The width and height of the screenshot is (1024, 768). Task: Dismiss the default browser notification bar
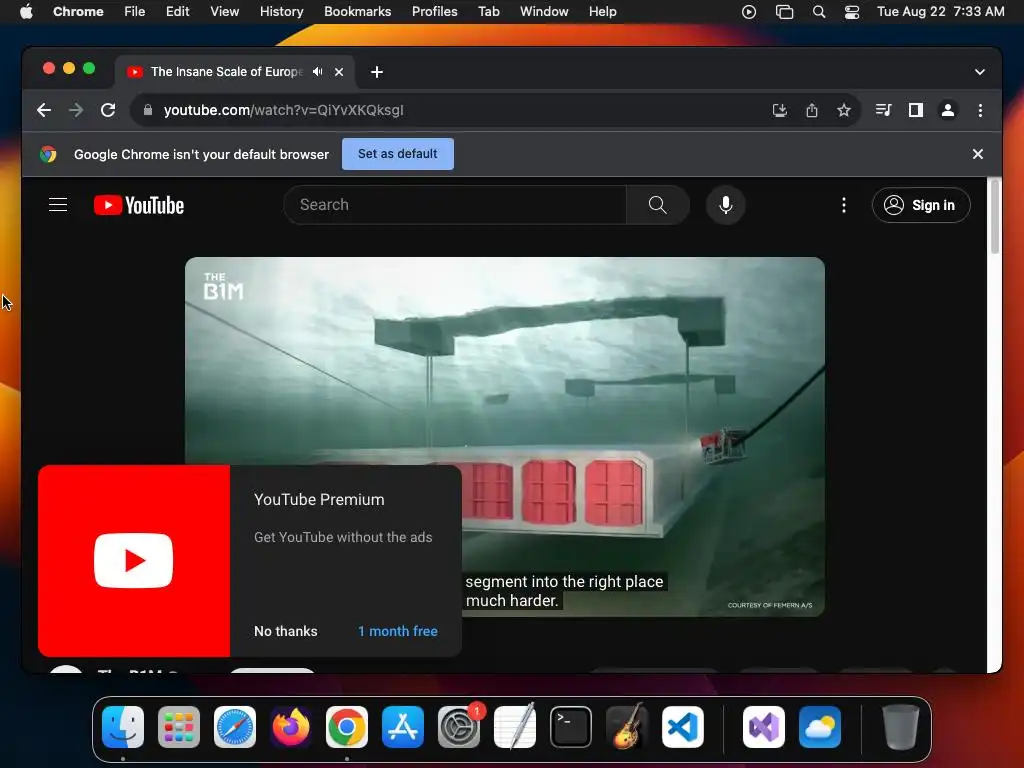click(x=978, y=154)
